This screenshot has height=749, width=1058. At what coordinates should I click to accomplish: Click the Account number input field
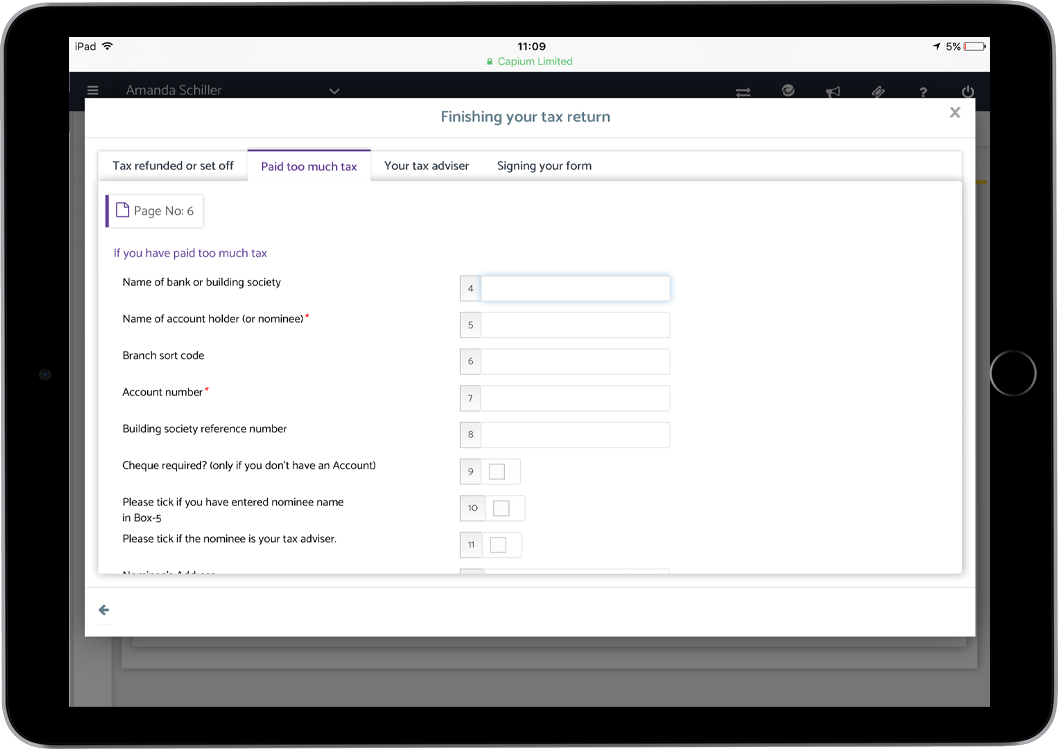pyautogui.click(x=575, y=398)
